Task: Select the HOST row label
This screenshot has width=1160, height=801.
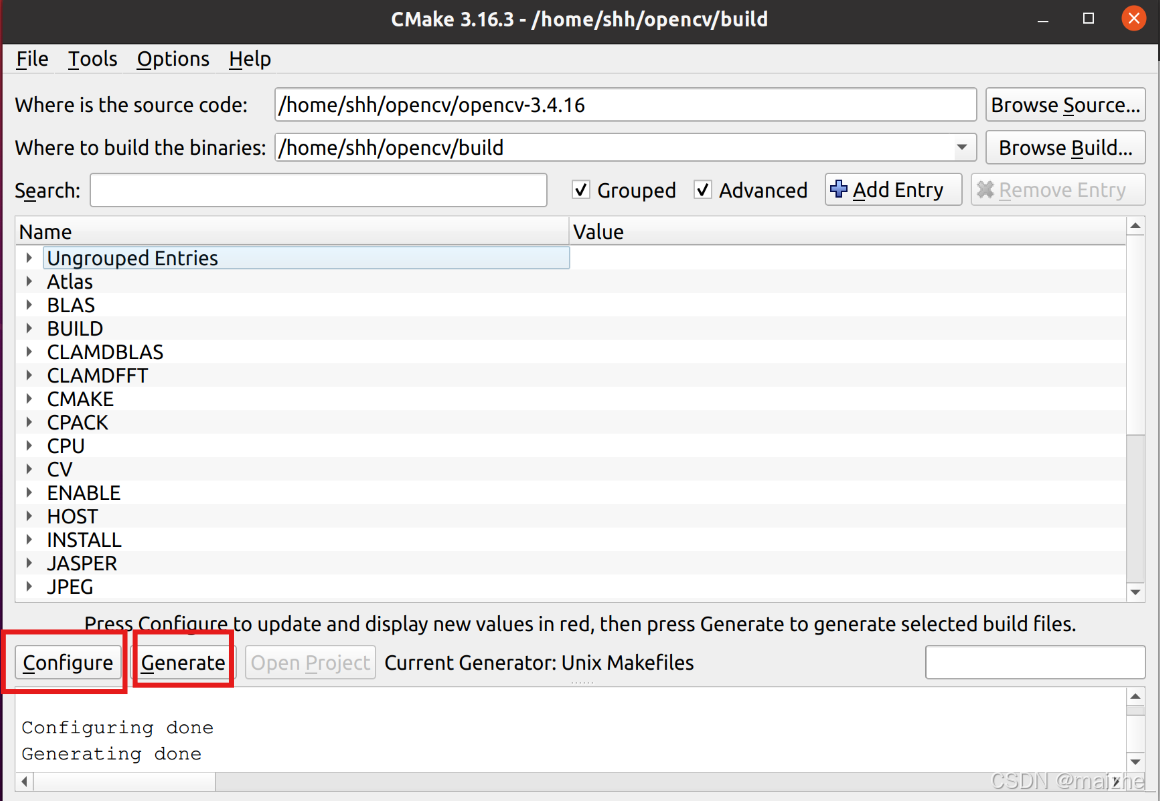Action: (x=72, y=516)
